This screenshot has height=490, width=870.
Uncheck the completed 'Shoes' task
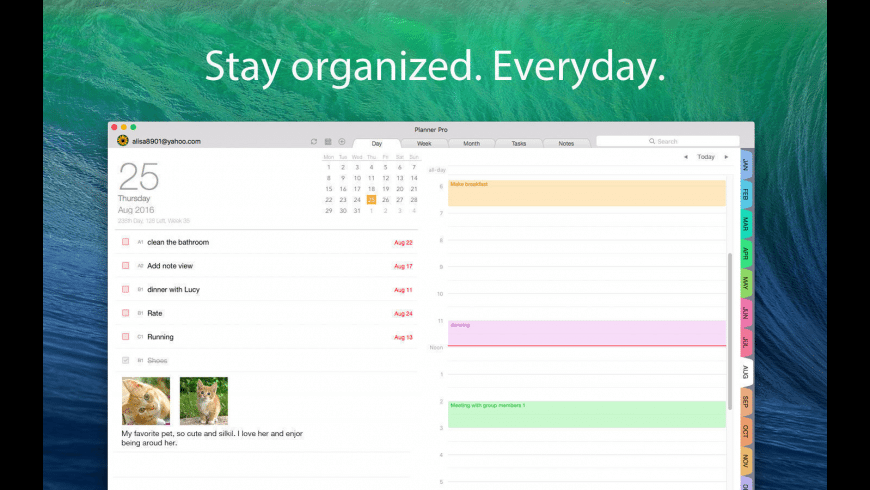pyautogui.click(x=125, y=360)
